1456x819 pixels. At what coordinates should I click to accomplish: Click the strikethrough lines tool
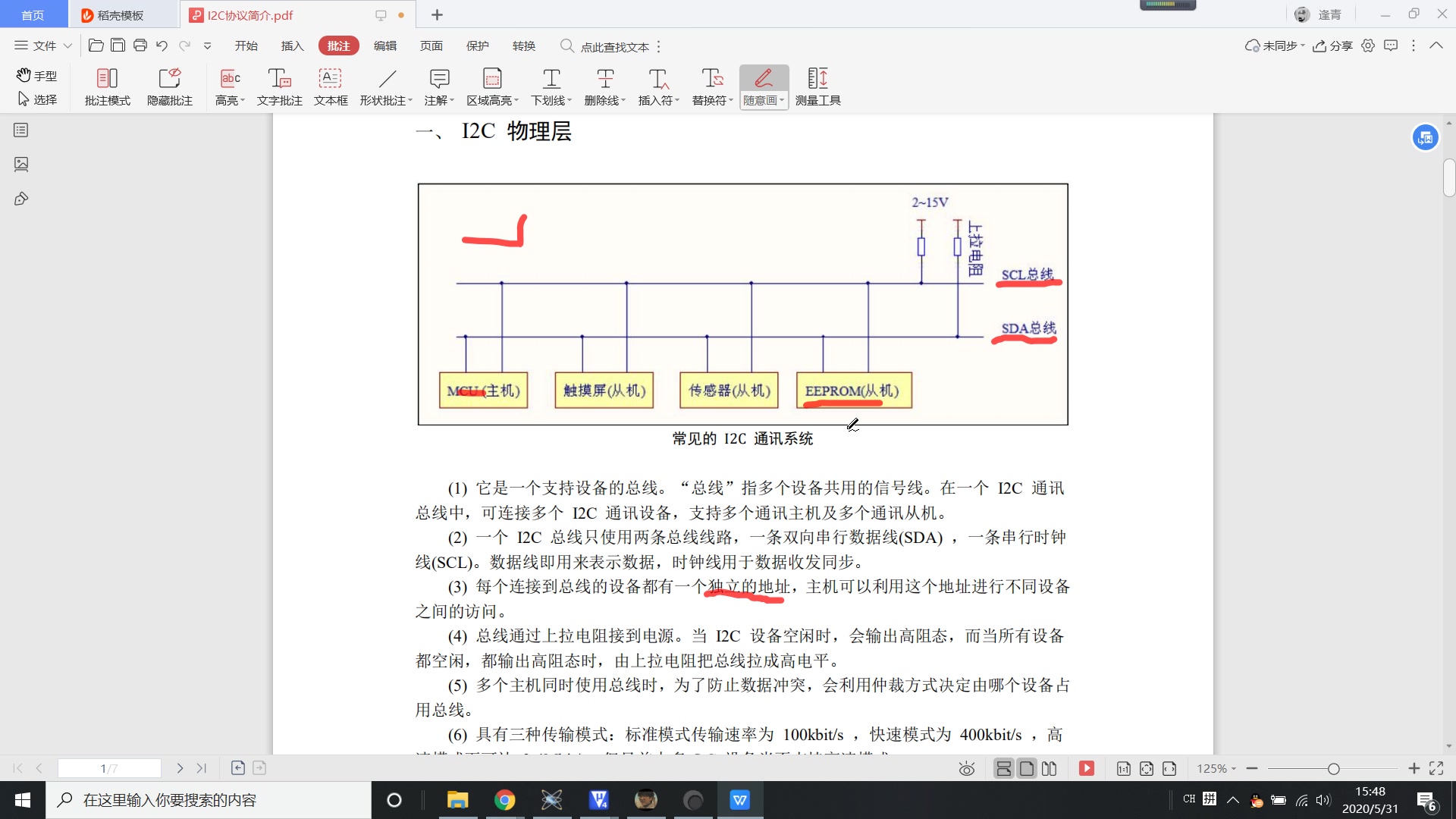click(x=604, y=86)
